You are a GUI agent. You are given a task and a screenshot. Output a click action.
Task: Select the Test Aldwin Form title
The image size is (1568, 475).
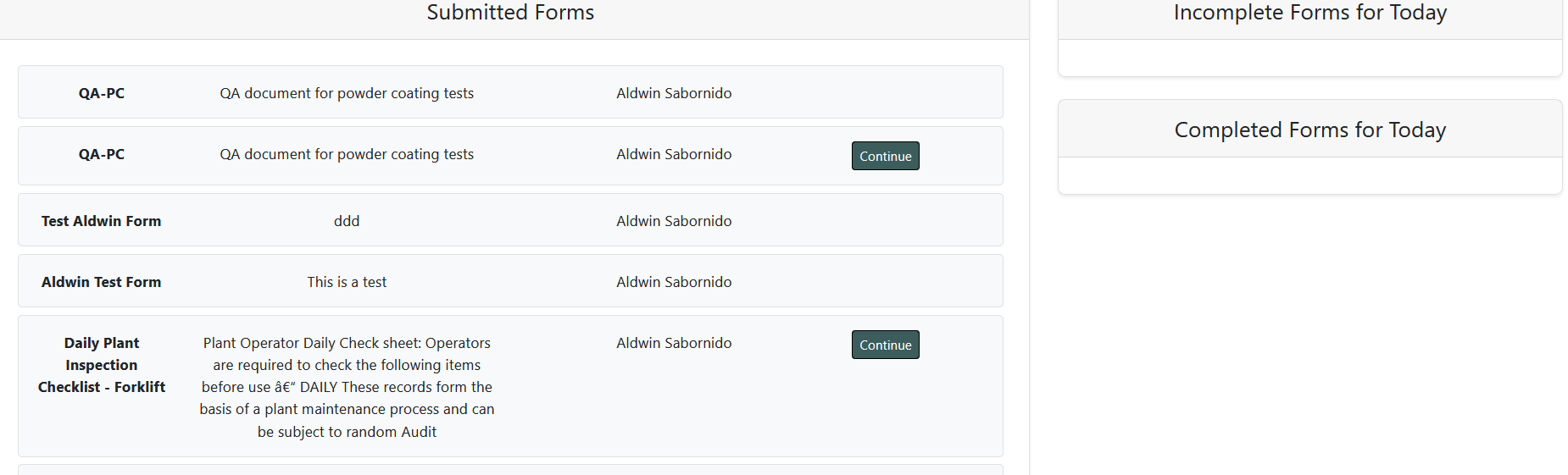coord(101,221)
